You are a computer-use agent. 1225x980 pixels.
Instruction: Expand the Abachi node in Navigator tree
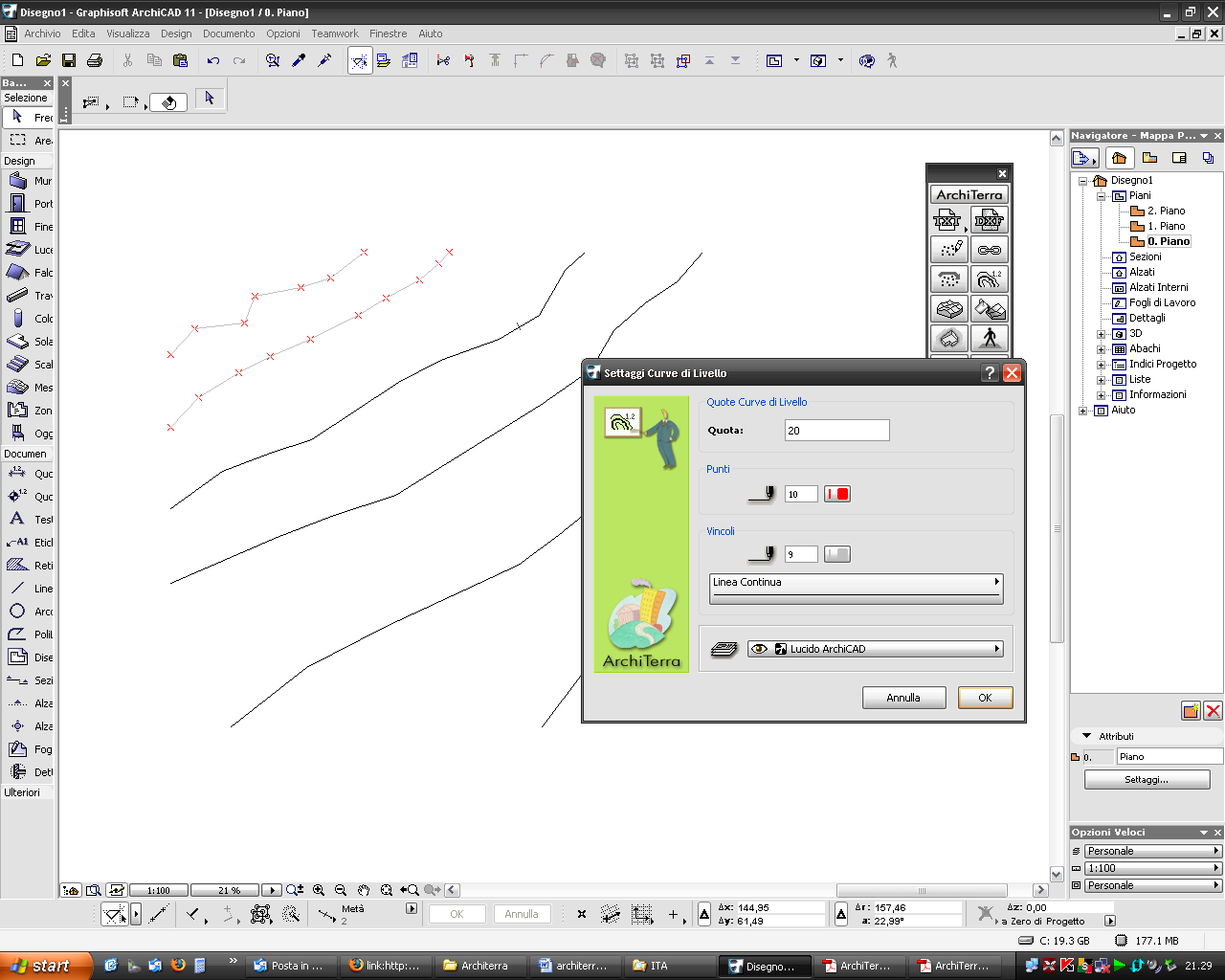coord(1102,349)
